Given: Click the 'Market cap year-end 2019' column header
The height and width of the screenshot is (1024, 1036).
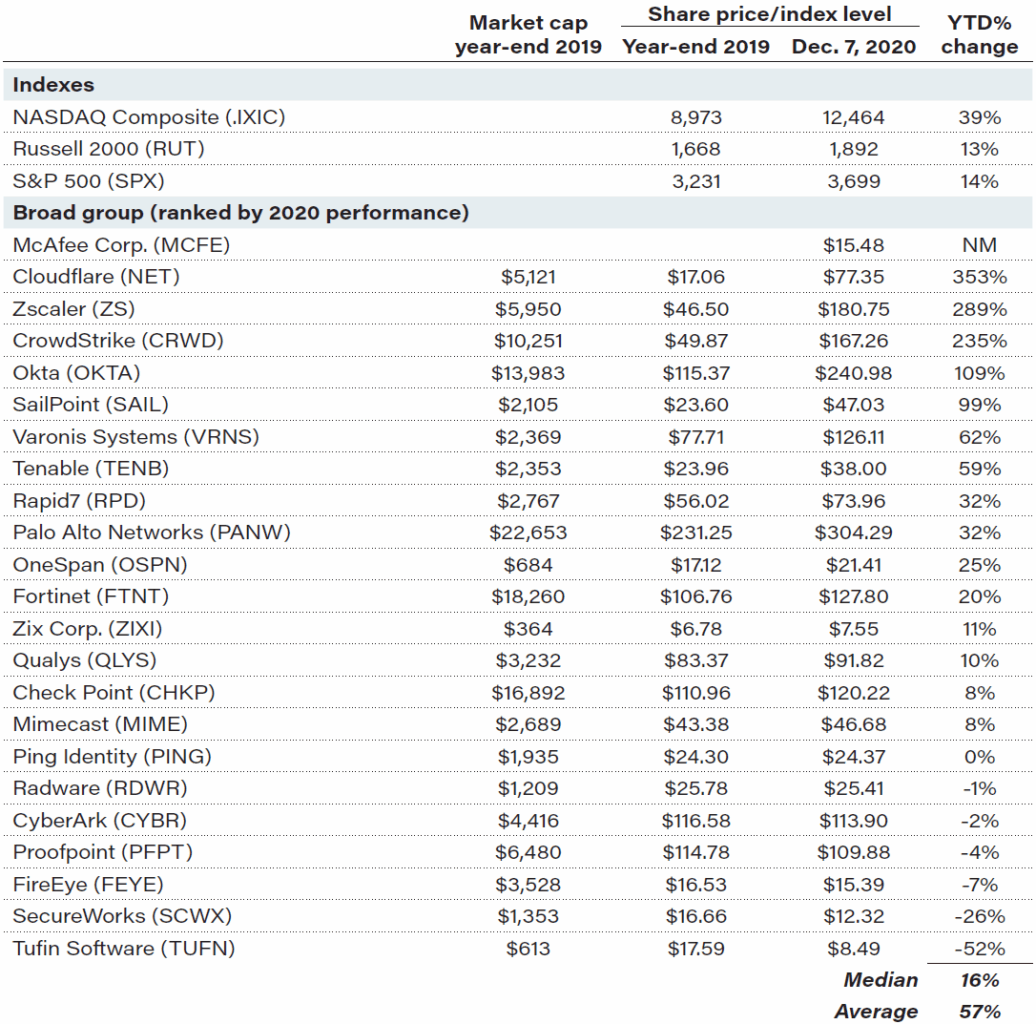Looking at the screenshot, I should [528, 35].
